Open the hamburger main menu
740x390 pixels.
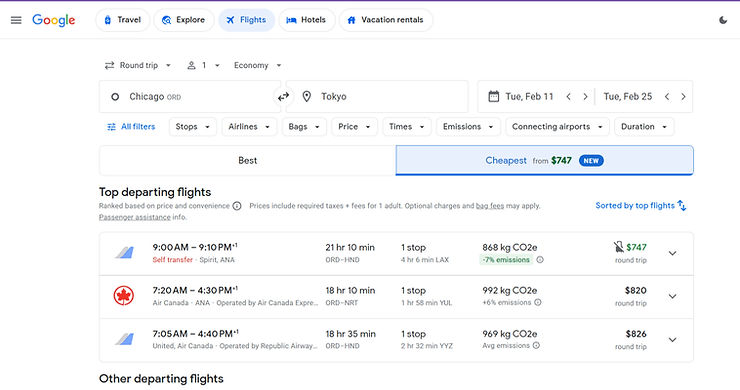point(16,20)
